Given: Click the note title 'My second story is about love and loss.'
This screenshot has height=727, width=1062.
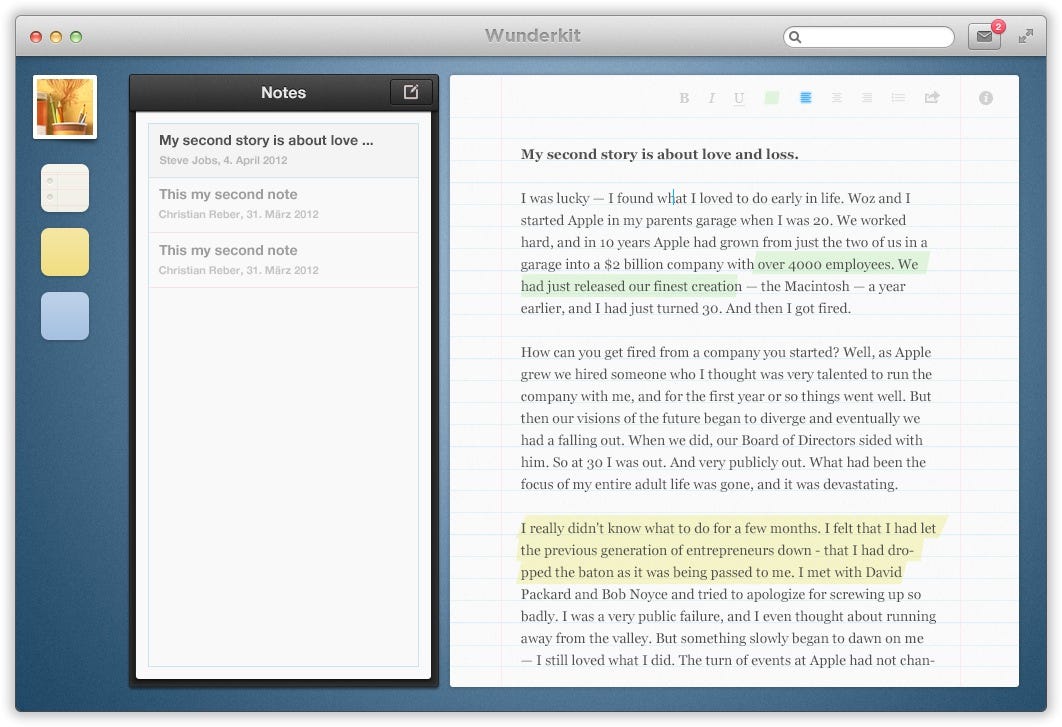Looking at the screenshot, I should [659, 154].
